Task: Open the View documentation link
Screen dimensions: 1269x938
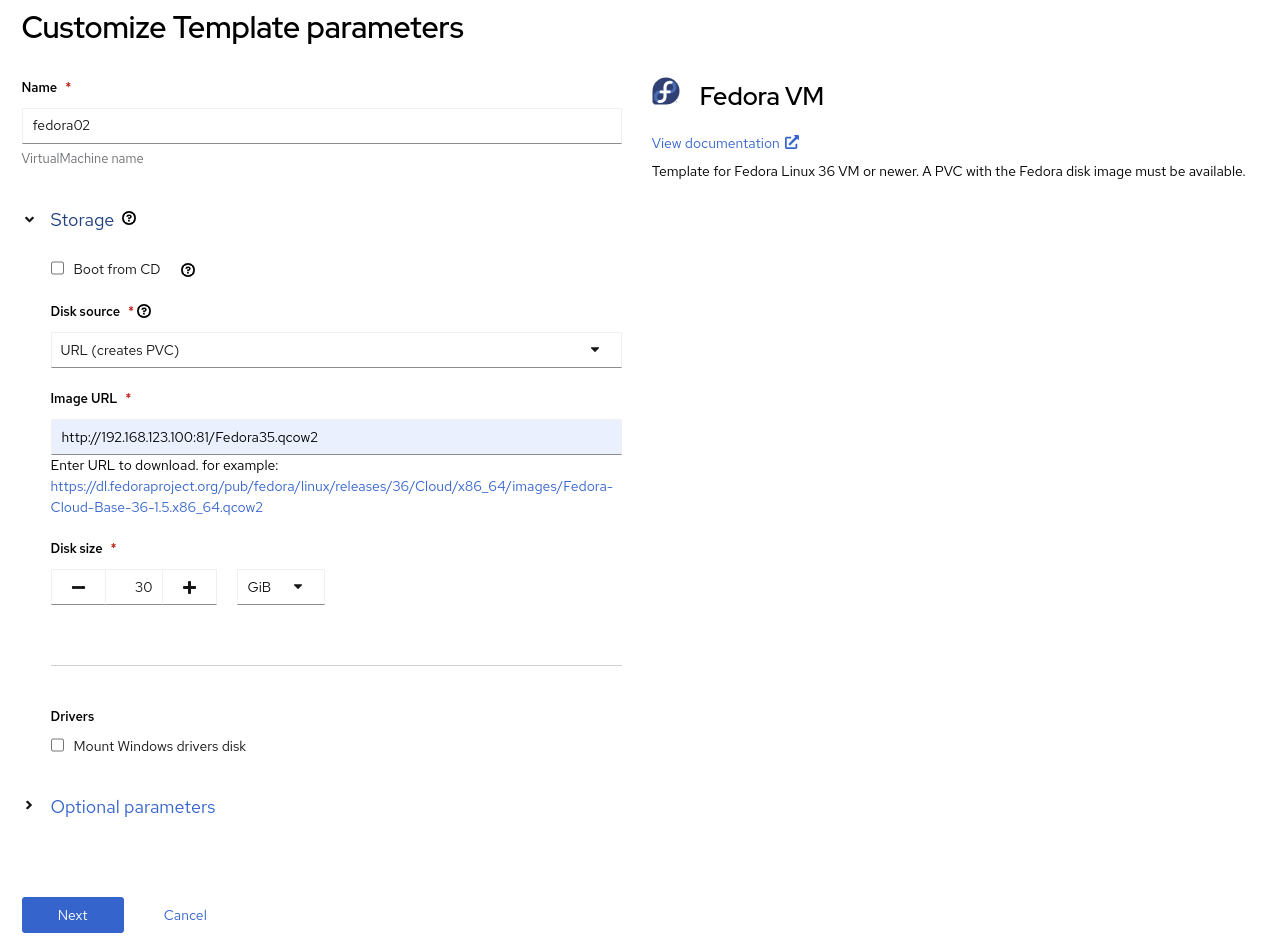Action: pyautogui.click(x=715, y=143)
